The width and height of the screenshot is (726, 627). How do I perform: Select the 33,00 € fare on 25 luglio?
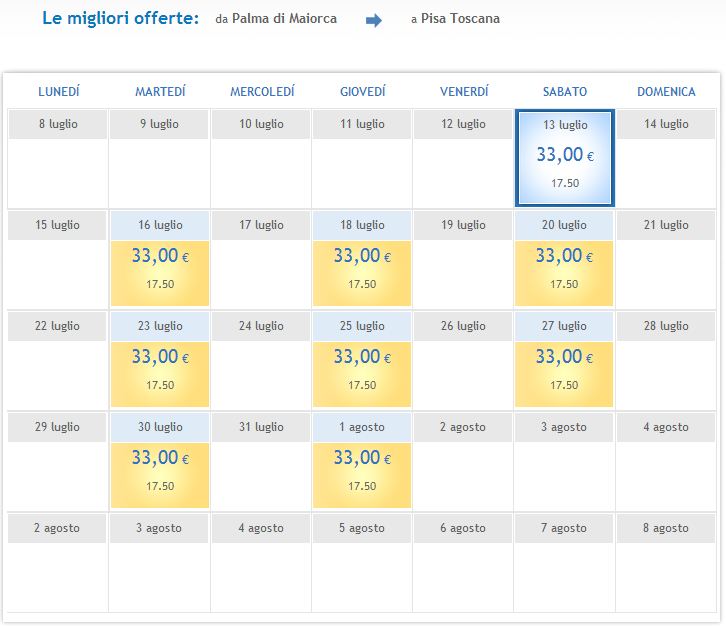pyautogui.click(x=362, y=374)
